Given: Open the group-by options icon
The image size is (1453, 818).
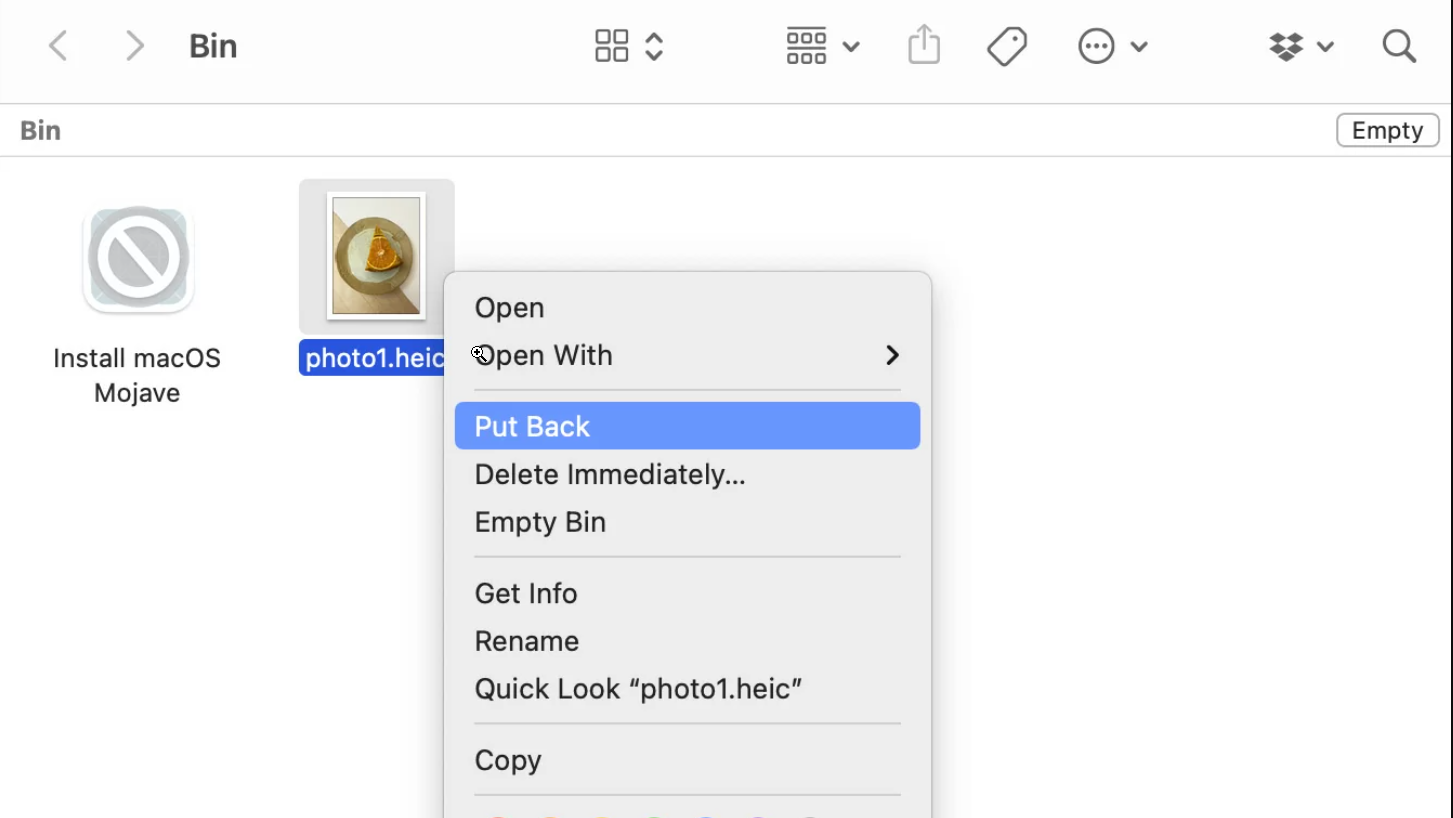Looking at the screenshot, I should (x=806, y=46).
